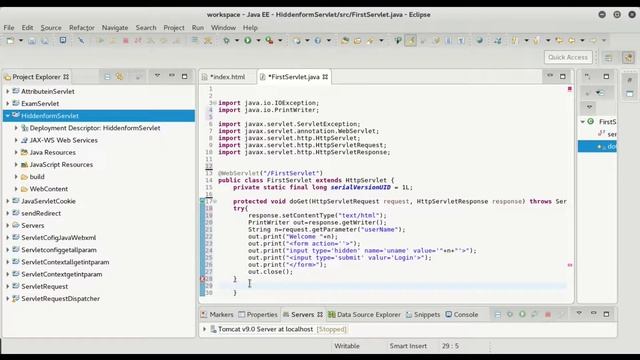Select the ExamServlet project
Image resolution: width=640 pixels, height=360 pixels.
(x=40, y=104)
